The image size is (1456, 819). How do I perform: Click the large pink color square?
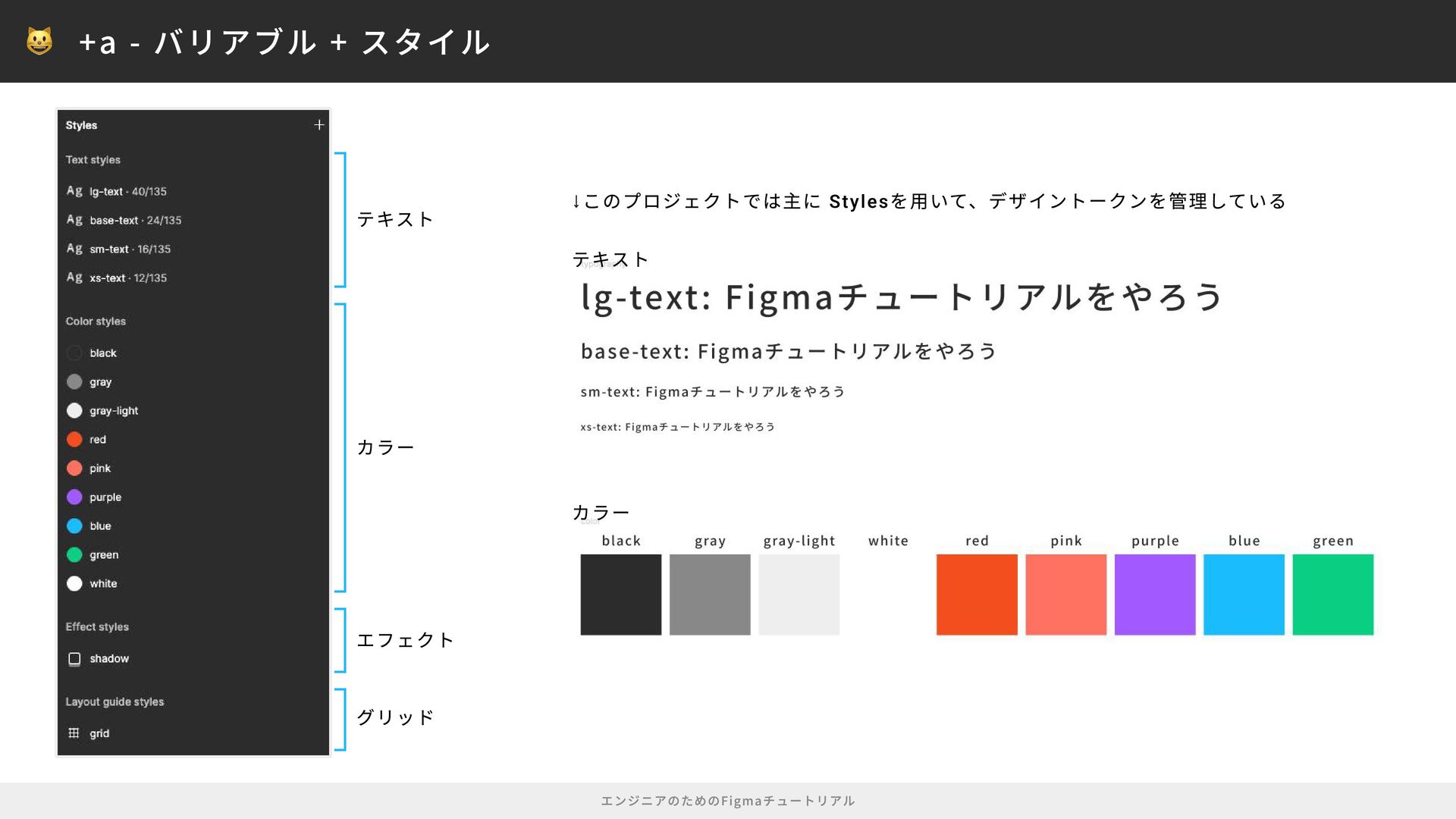click(1066, 595)
